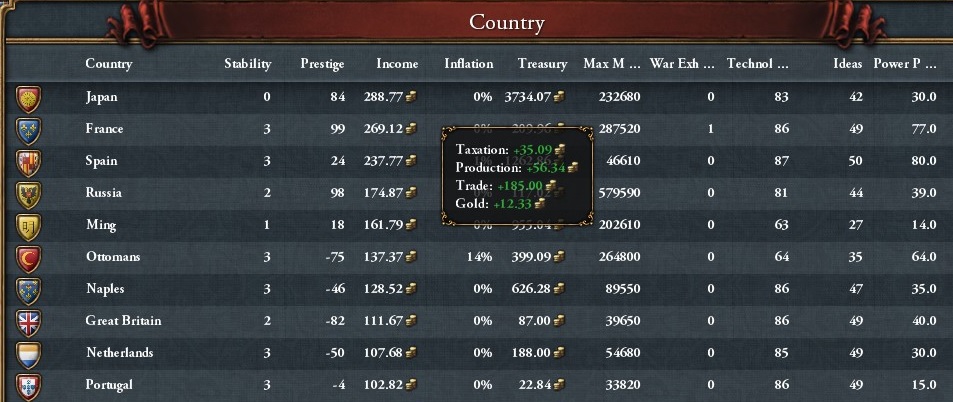Sort countries by Income column
The width and height of the screenshot is (953, 402).
[397, 64]
